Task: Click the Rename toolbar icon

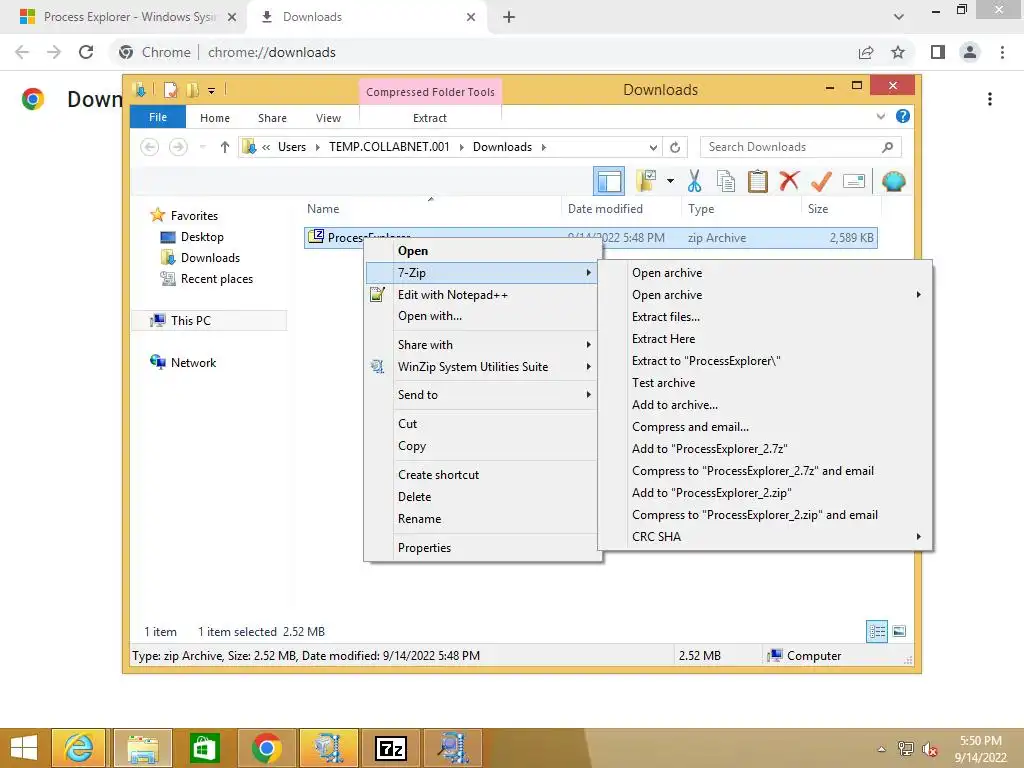Action: point(854,181)
